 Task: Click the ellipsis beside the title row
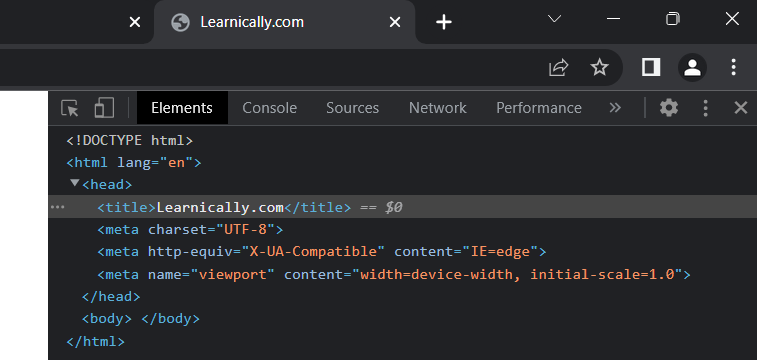[x=57, y=207]
